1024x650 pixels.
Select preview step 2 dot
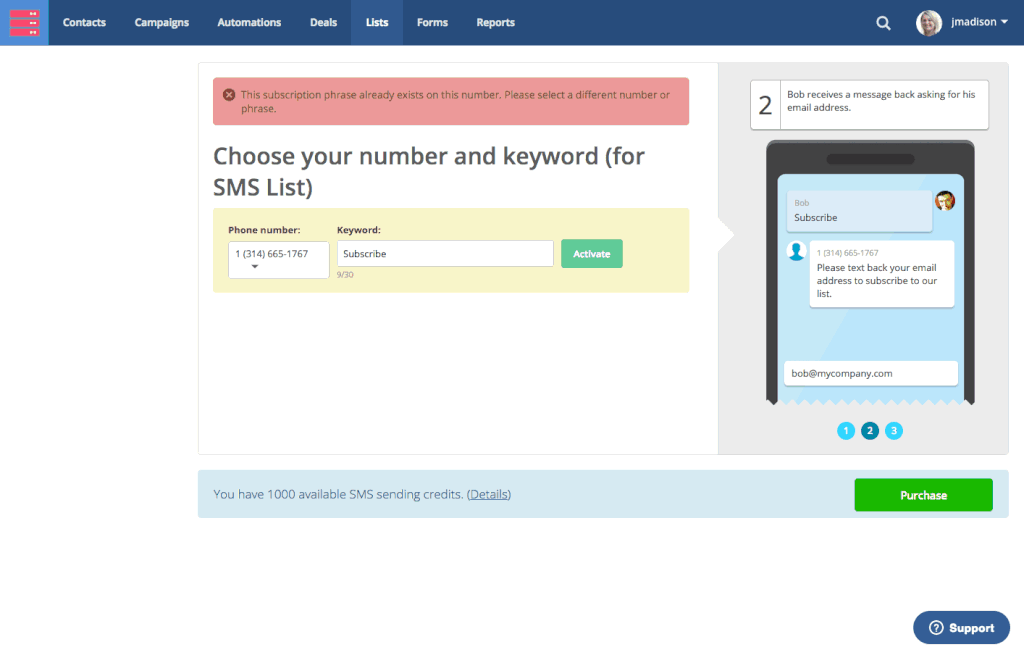[870, 430]
